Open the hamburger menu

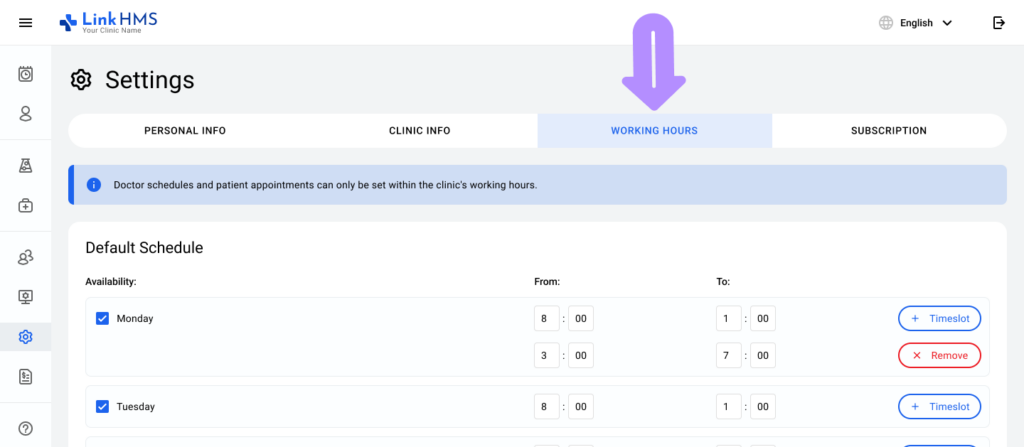(x=25, y=23)
